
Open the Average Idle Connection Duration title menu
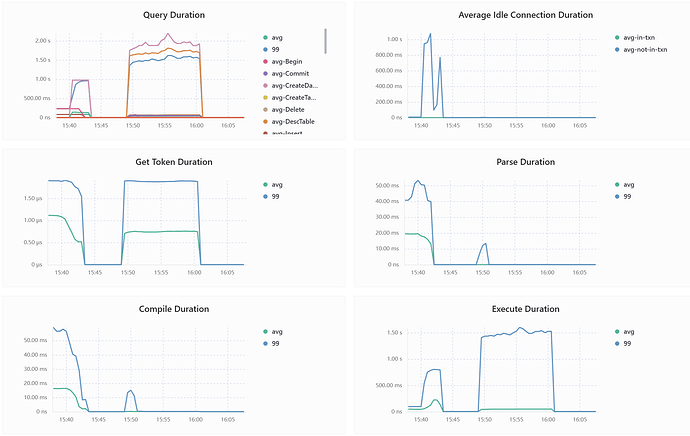(525, 15)
